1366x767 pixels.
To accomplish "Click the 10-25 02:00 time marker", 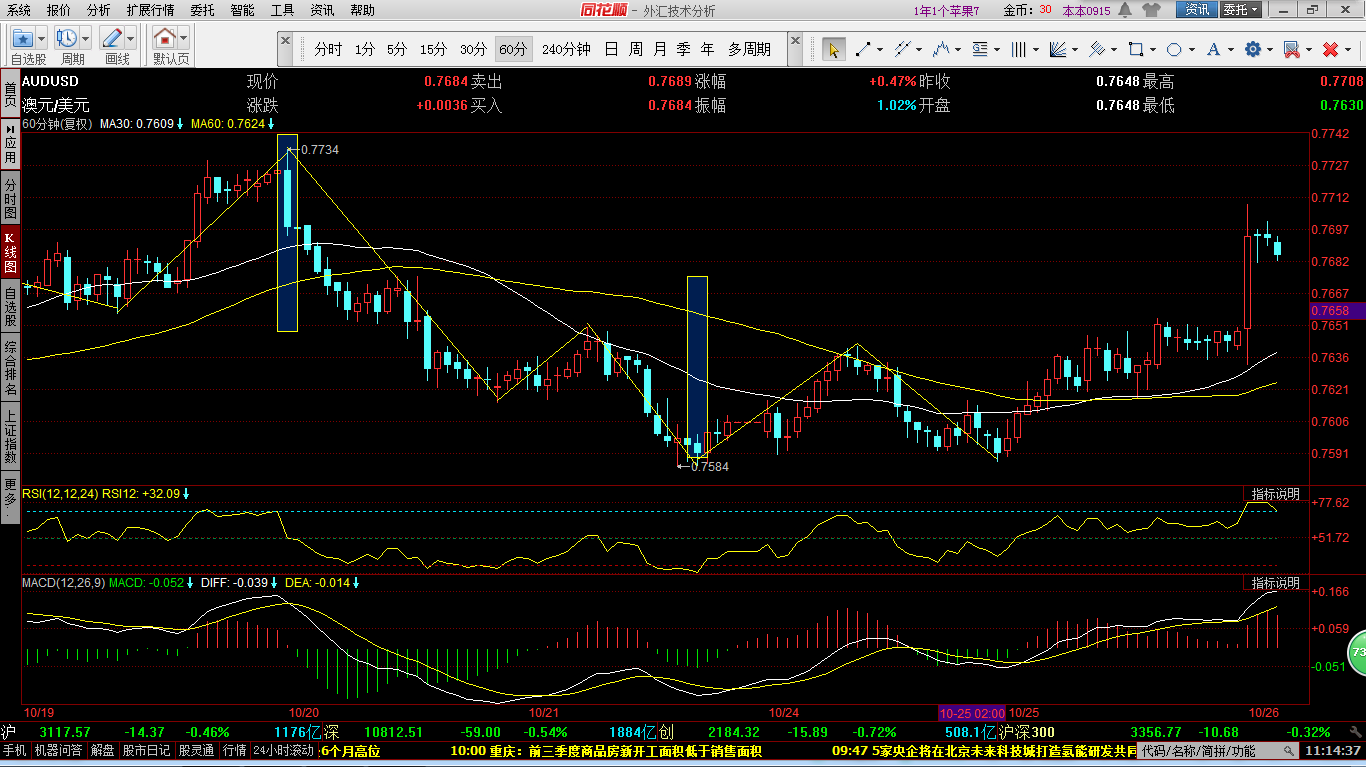I will 972,713.
